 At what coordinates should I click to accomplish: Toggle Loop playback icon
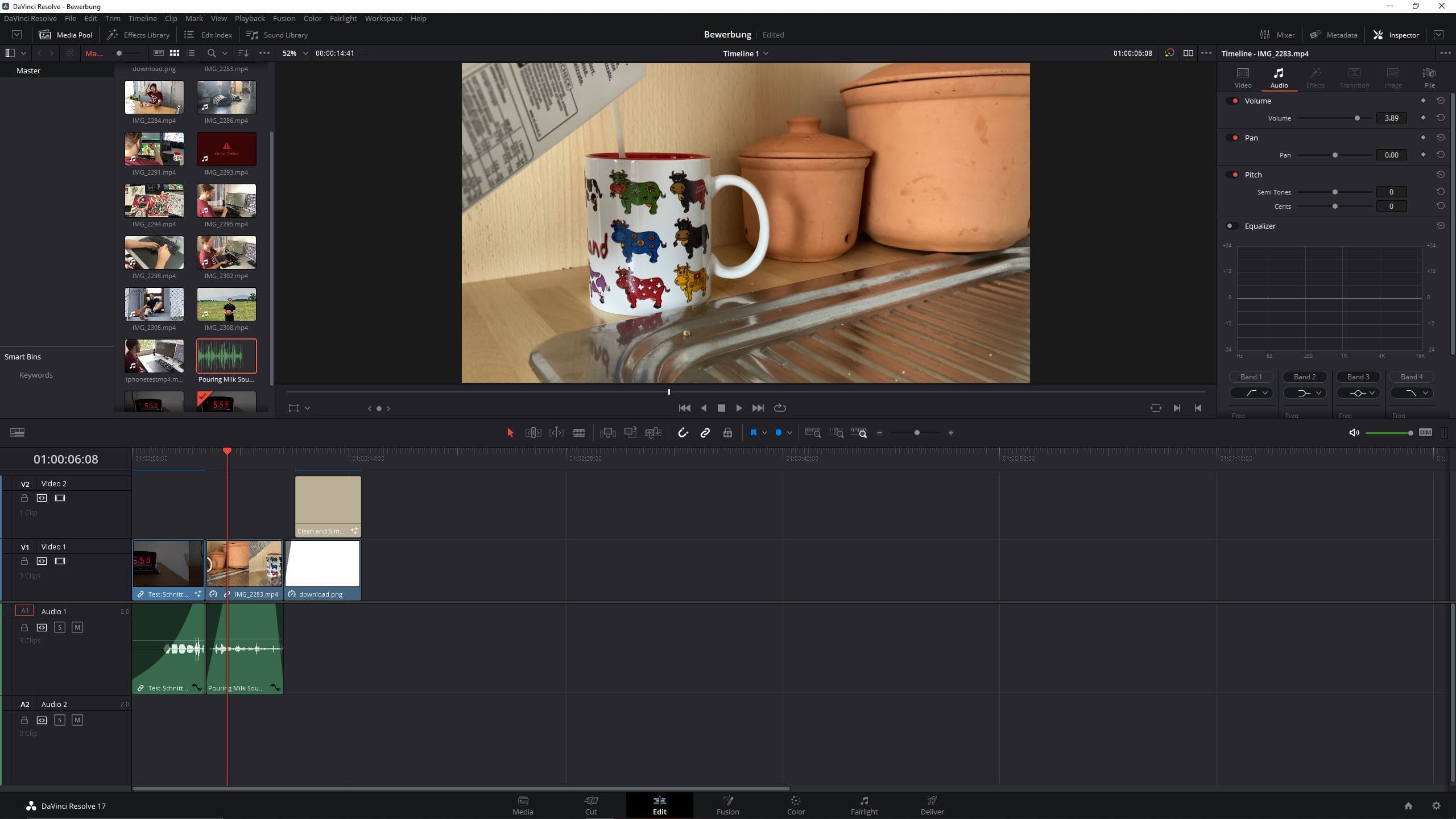pyautogui.click(x=780, y=408)
